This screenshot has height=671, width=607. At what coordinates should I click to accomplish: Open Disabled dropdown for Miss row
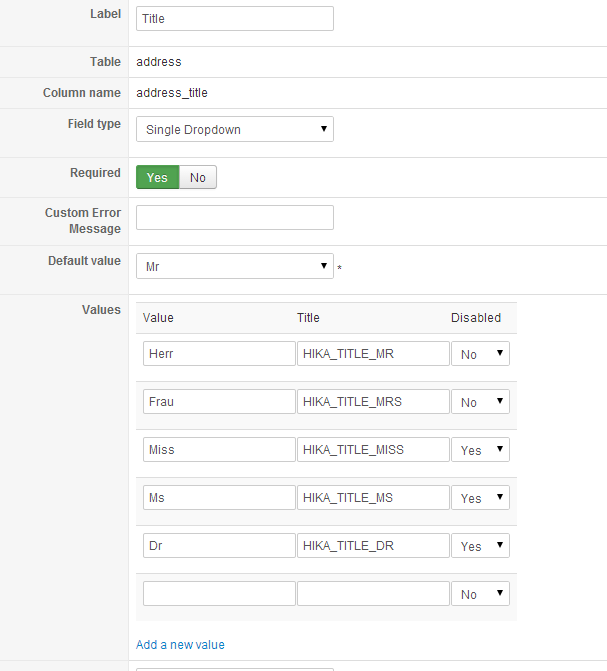click(x=480, y=450)
